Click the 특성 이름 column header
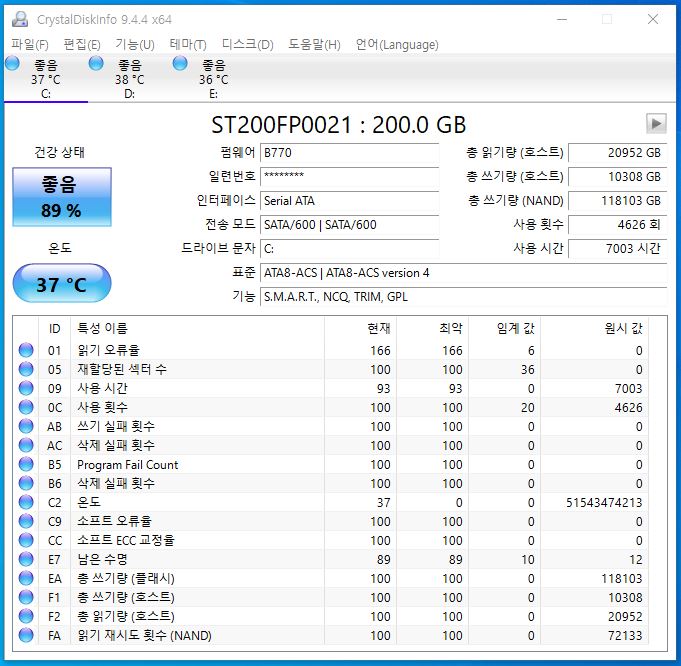Image resolution: width=681 pixels, height=666 pixels. click(x=197, y=328)
